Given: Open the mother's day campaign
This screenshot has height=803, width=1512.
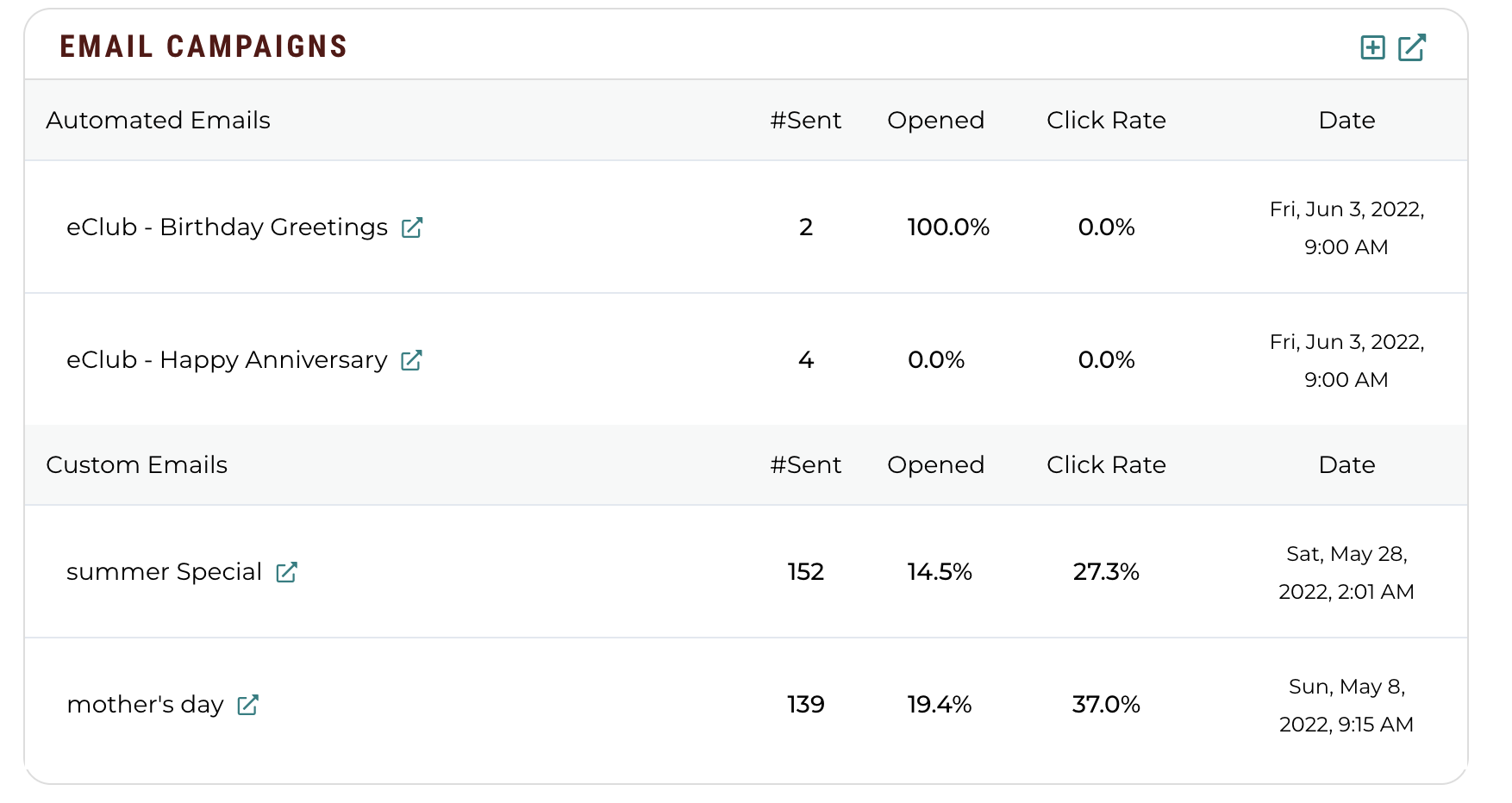Looking at the screenshot, I should (145, 705).
